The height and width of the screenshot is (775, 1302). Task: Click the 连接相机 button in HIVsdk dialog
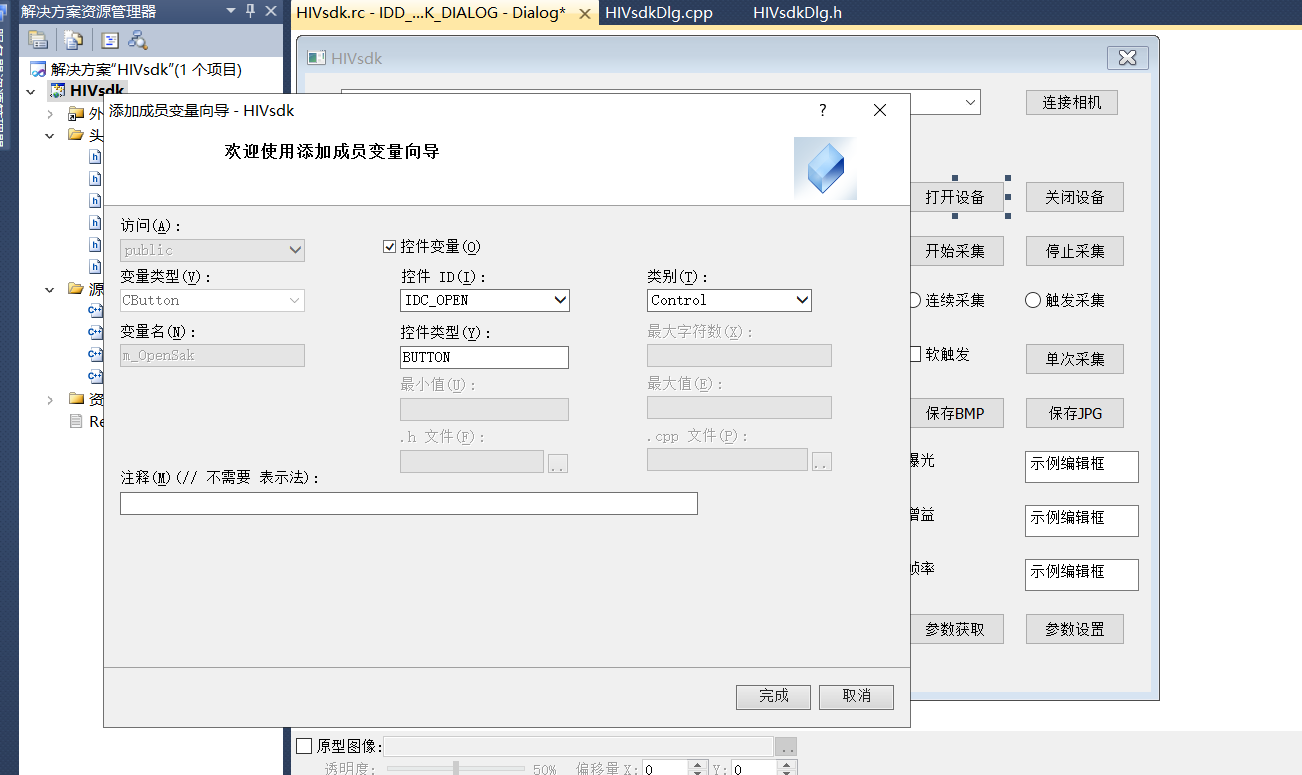[x=1072, y=102]
